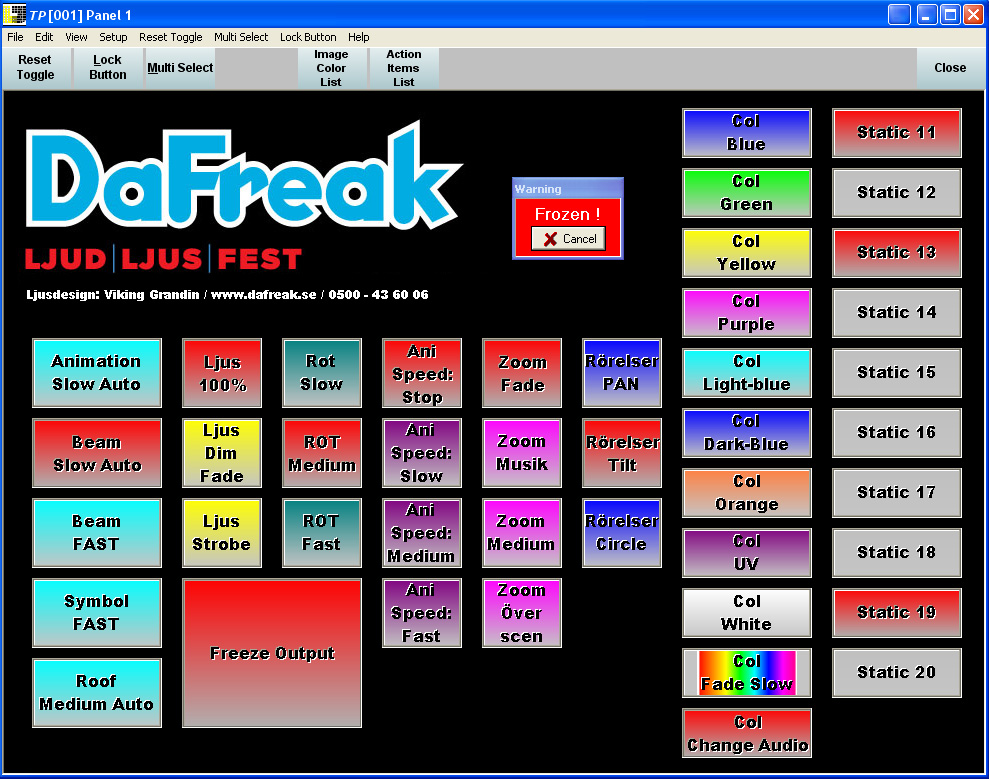Click the X icon on Cancel button

click(550, 239)
